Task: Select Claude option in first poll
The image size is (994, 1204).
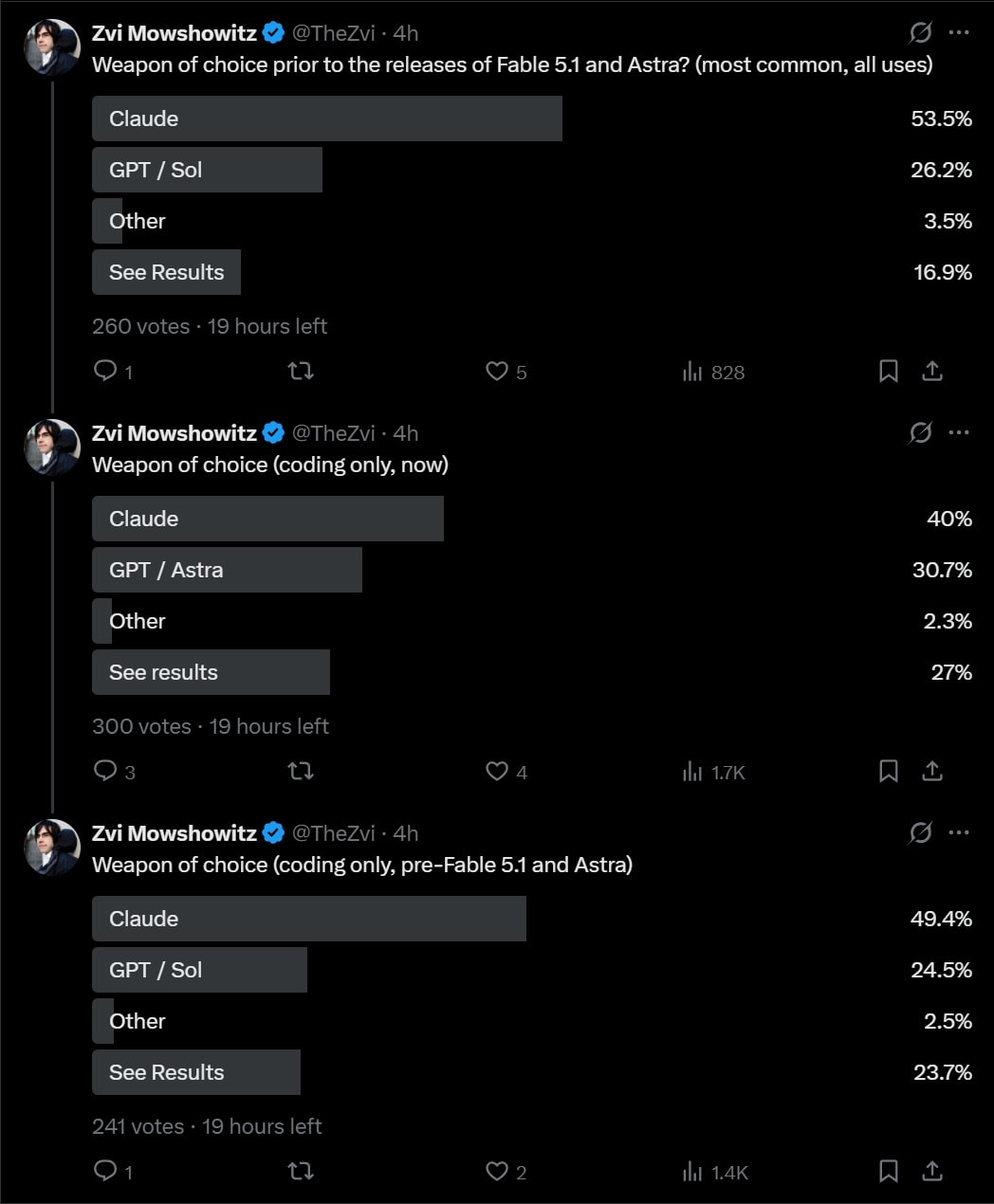Action: tap(532, 119)
